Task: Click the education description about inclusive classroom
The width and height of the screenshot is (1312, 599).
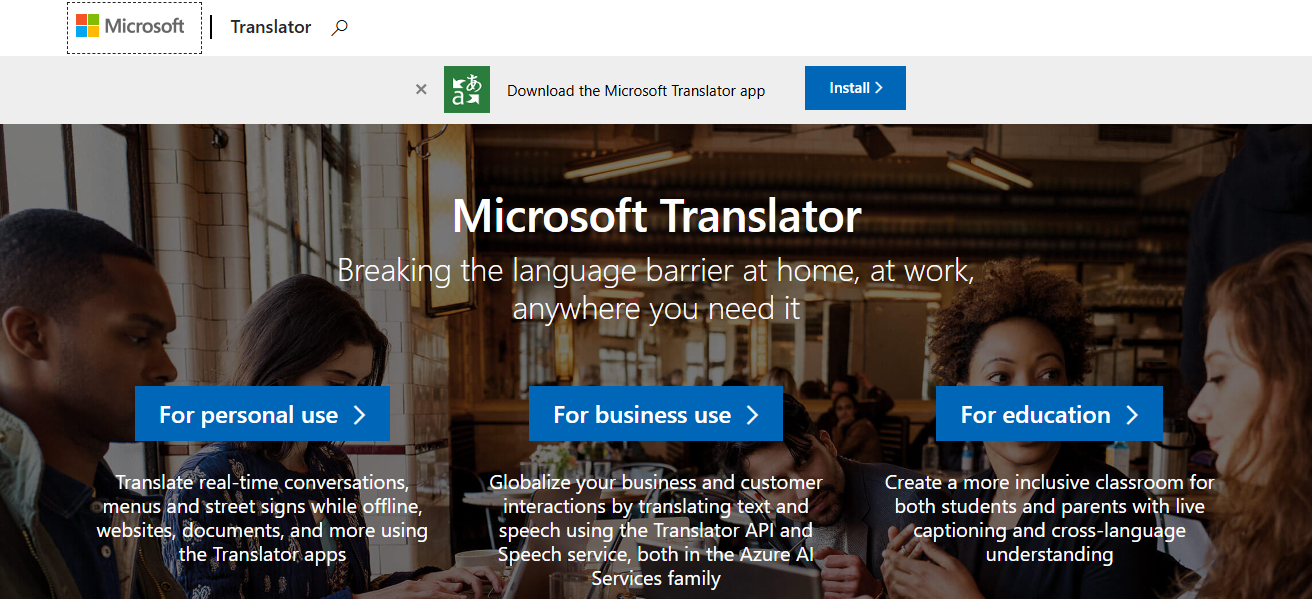Action: click(x=1049, y=518)
